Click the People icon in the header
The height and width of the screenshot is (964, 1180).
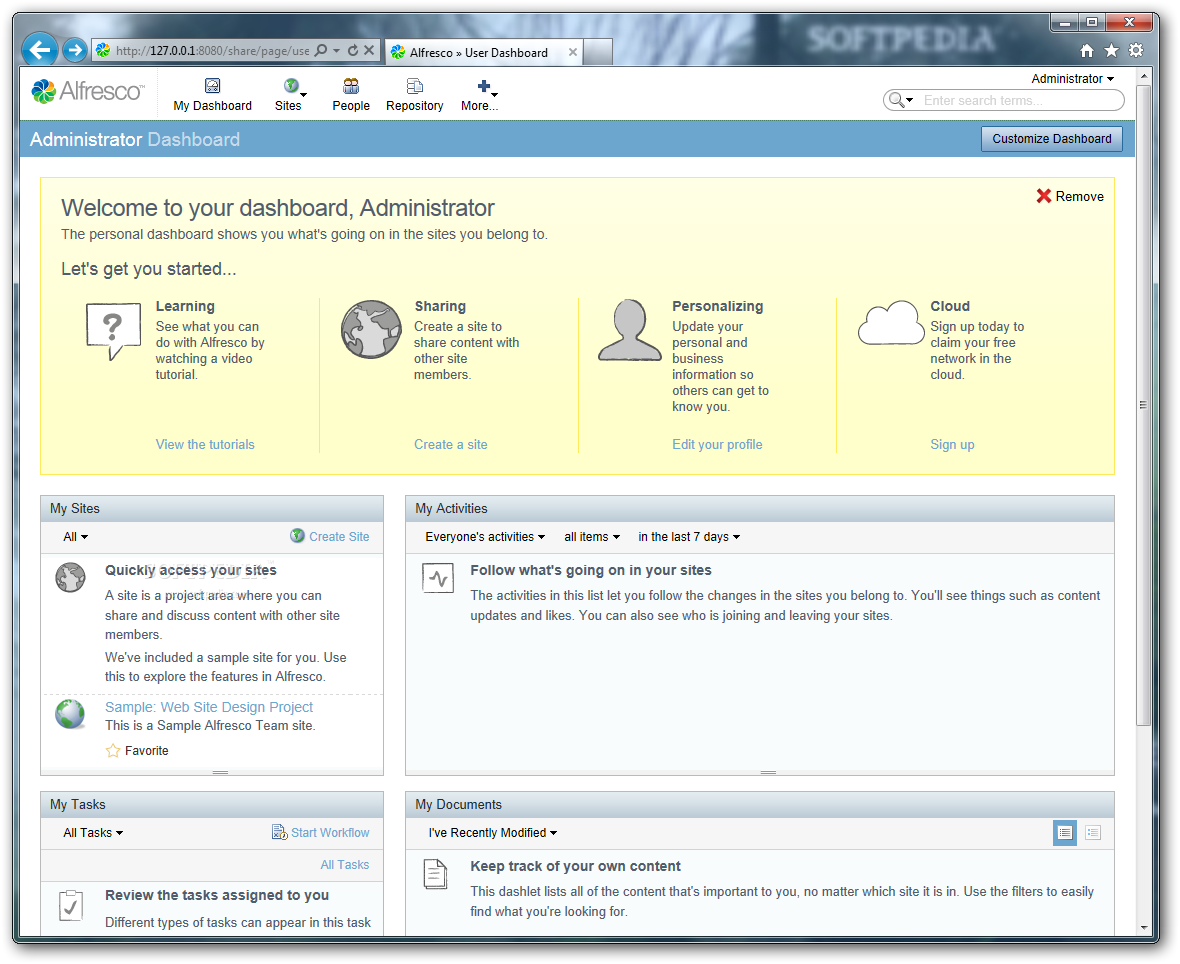[351, 86]
